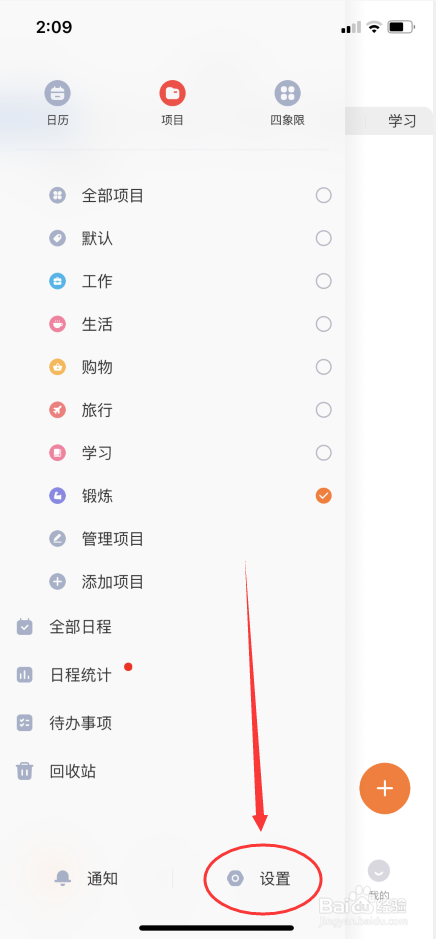The height and width of the screenshot is (939, 436).
Task: Open the 四象限 quadrant icon
Action: (x=287, y=93)
